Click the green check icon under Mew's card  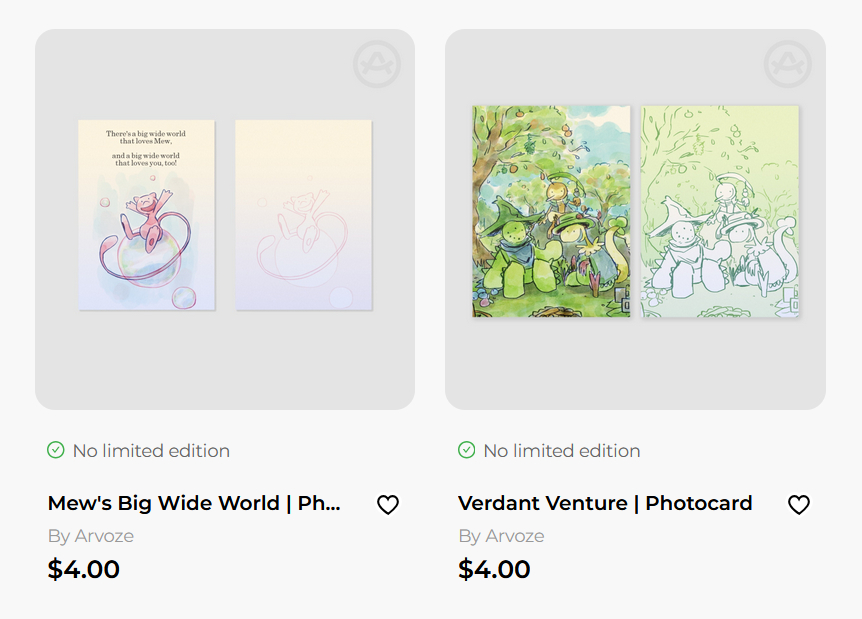click(56, 450)
